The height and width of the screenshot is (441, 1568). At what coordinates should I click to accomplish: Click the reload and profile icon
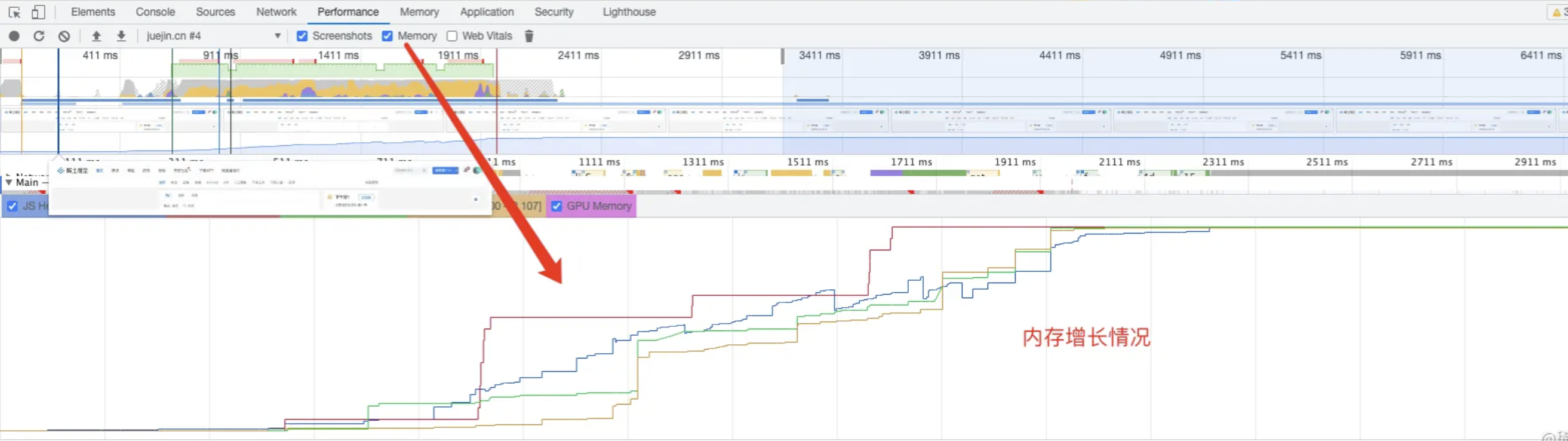tap(39, 36)
